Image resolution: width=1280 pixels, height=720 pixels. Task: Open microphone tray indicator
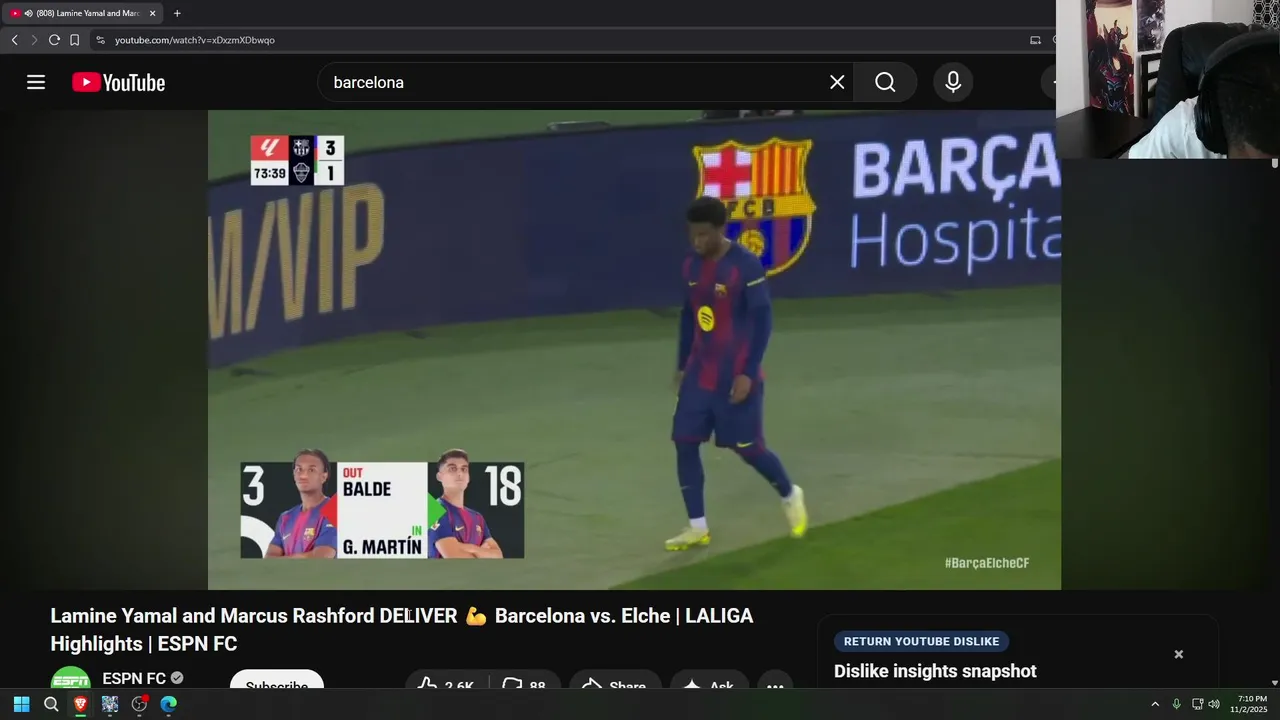1176,704
